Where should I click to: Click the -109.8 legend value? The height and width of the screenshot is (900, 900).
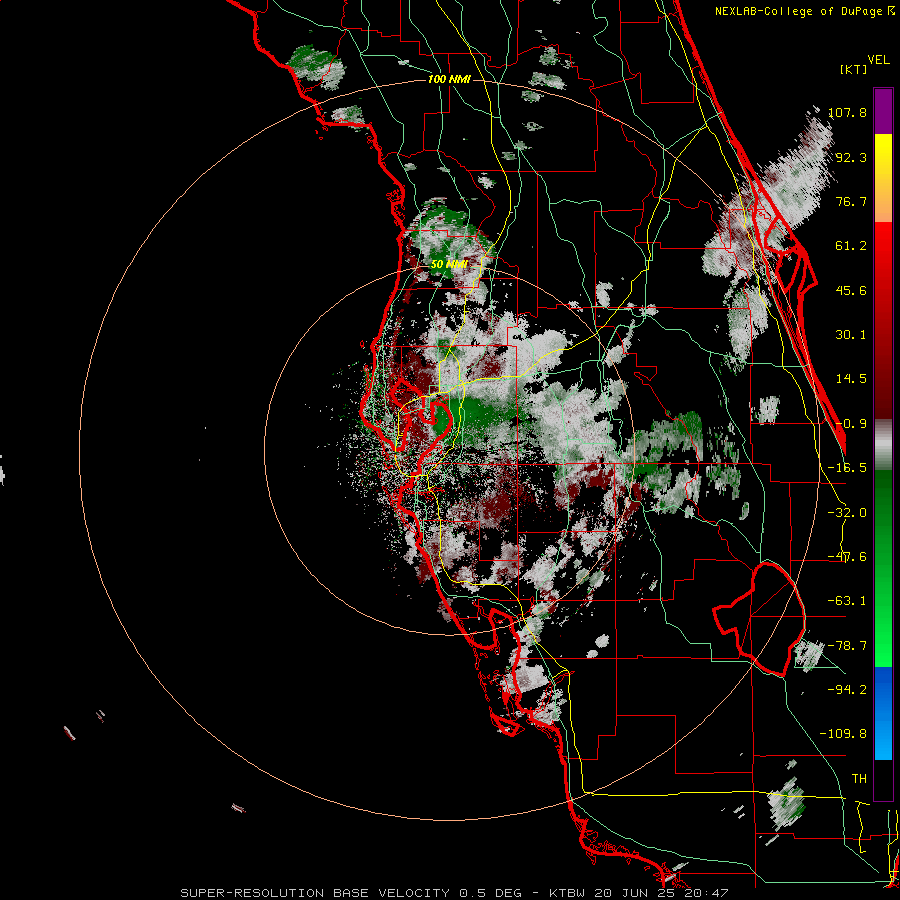(x=843, y=734)
